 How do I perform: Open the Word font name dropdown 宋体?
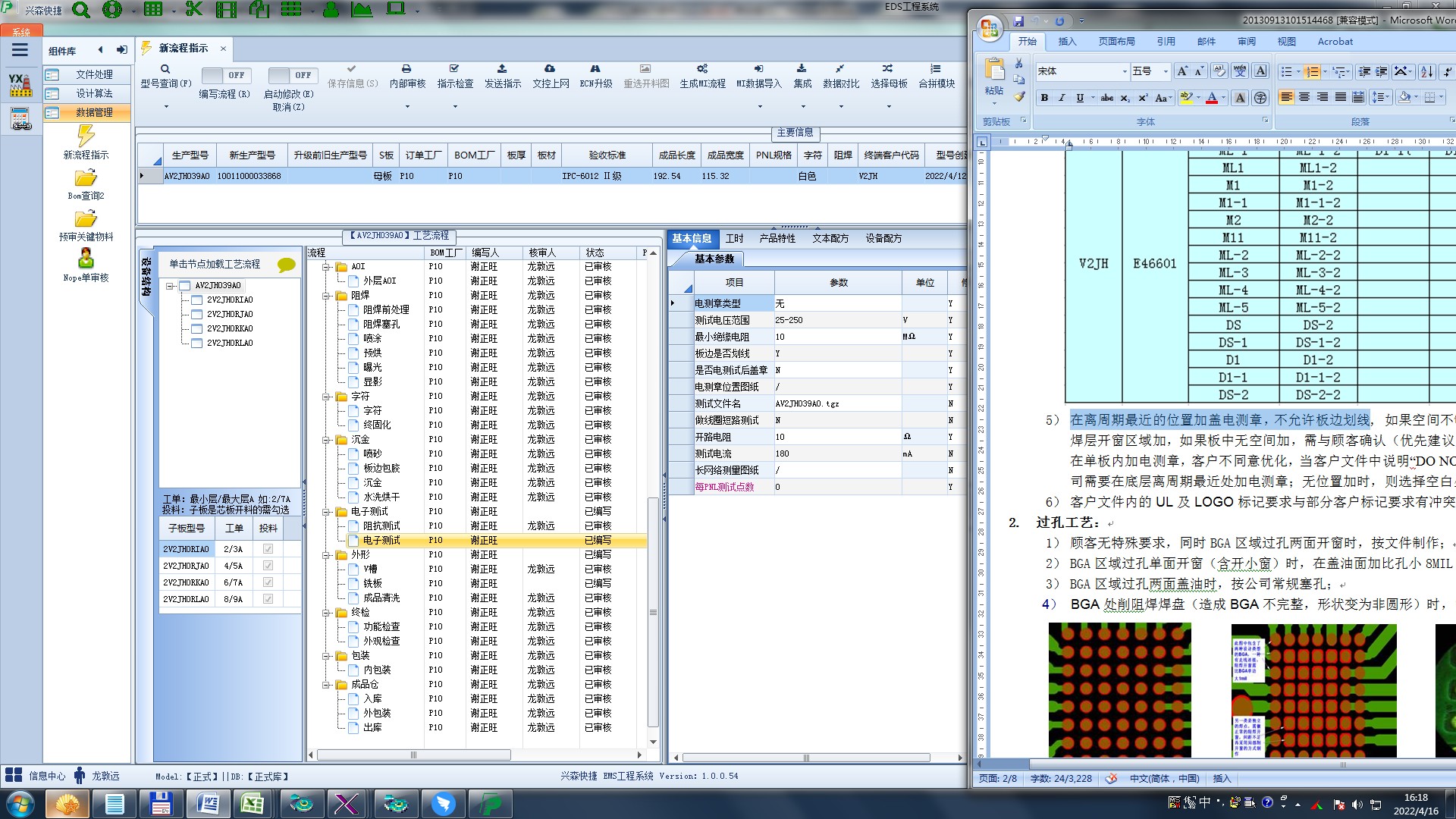[x=1125, y=71]
